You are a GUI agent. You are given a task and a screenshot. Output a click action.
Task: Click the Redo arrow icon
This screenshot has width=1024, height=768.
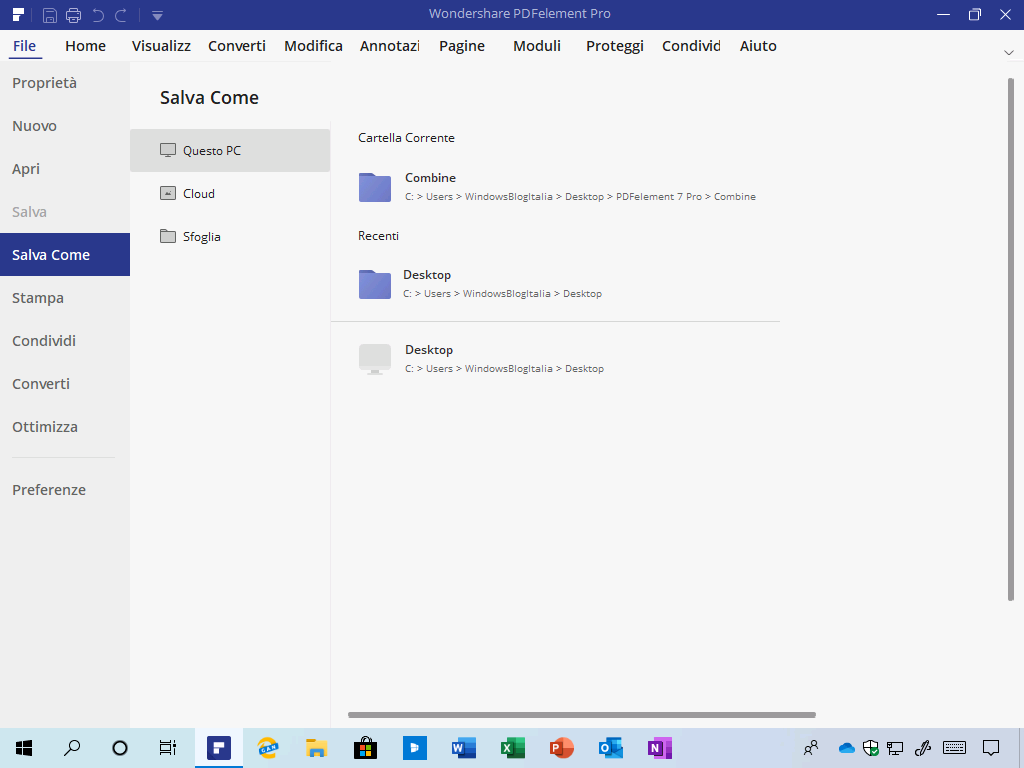pos(121,15)
